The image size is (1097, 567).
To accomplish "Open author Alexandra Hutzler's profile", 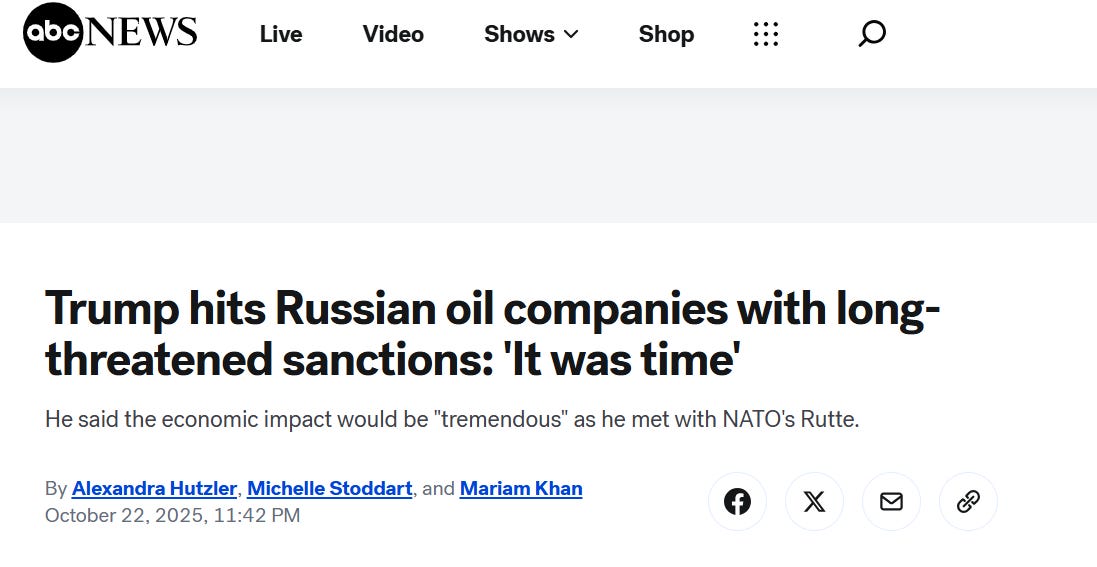I will (155, 489).
